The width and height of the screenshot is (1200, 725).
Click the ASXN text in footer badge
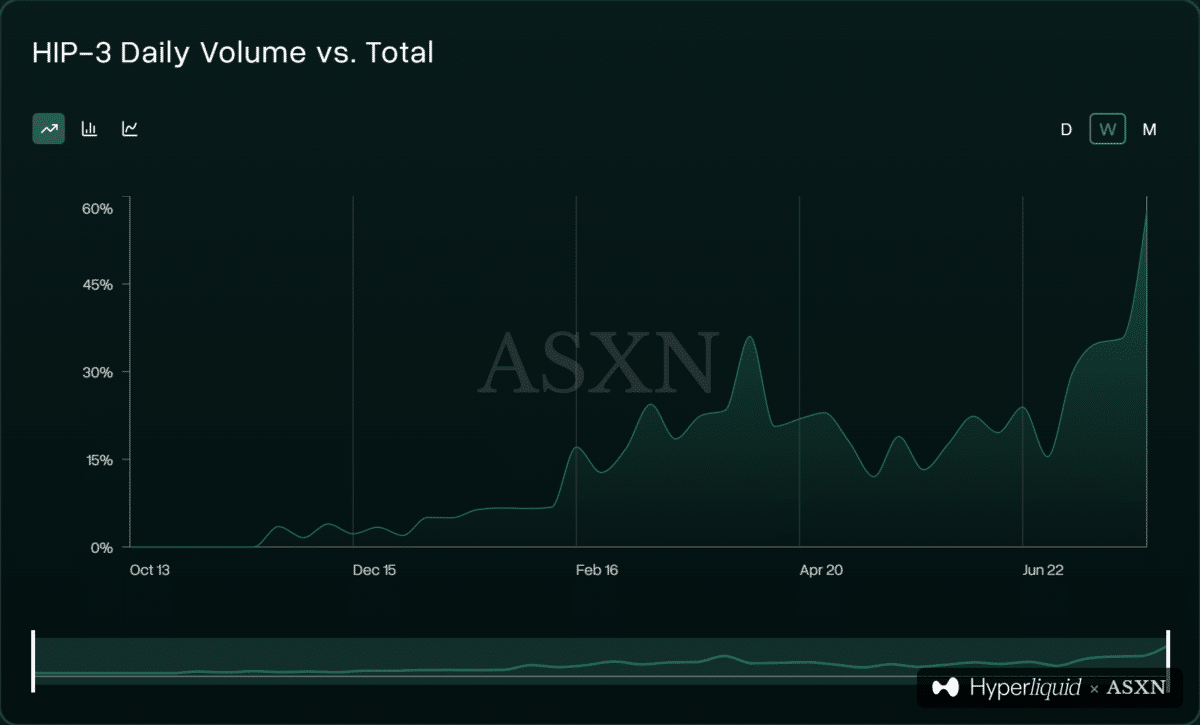1136,687
